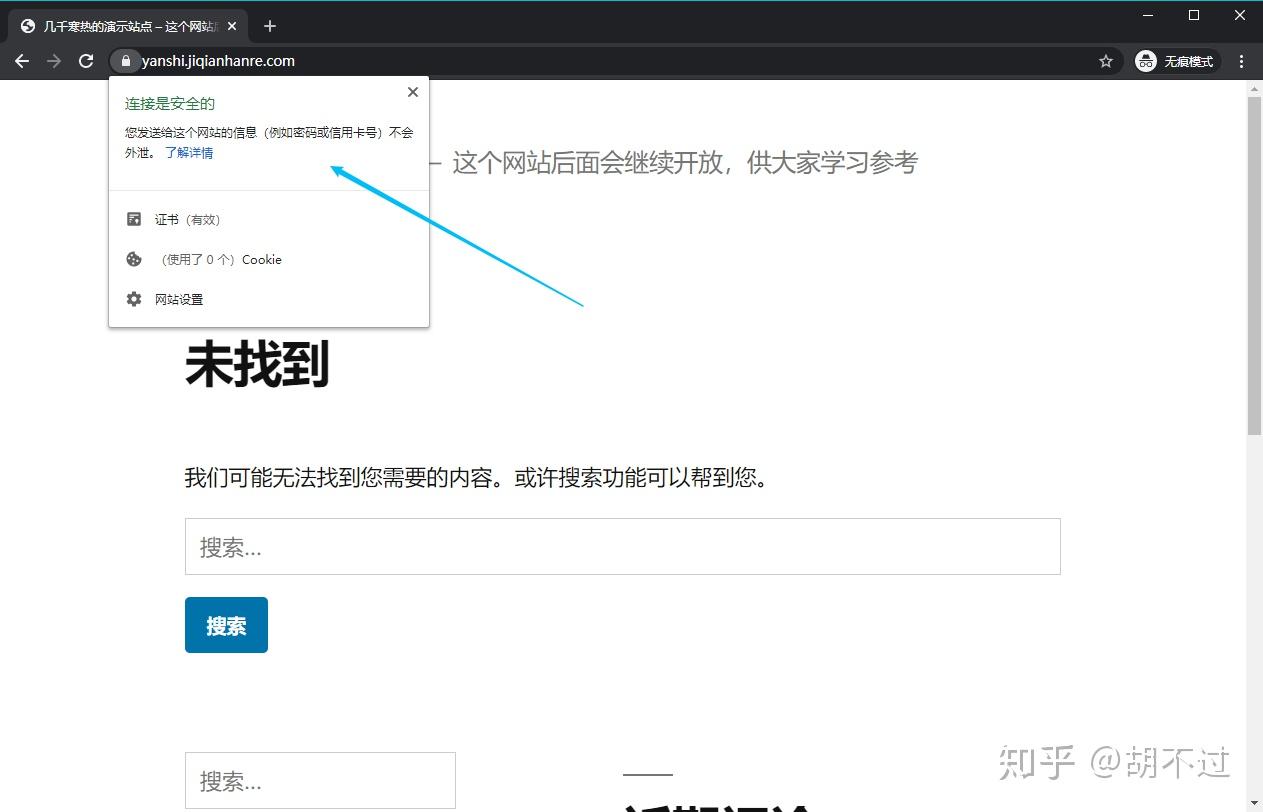Click the certificate icon in the popup
This screenshot has width=1263, height=812.
(x=134, y=219)
